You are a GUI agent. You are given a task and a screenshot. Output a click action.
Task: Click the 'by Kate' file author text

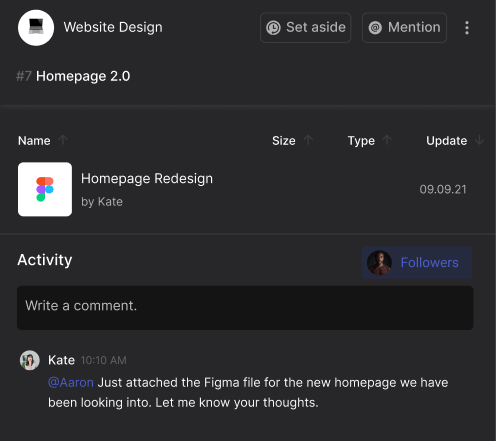(102, 202)
